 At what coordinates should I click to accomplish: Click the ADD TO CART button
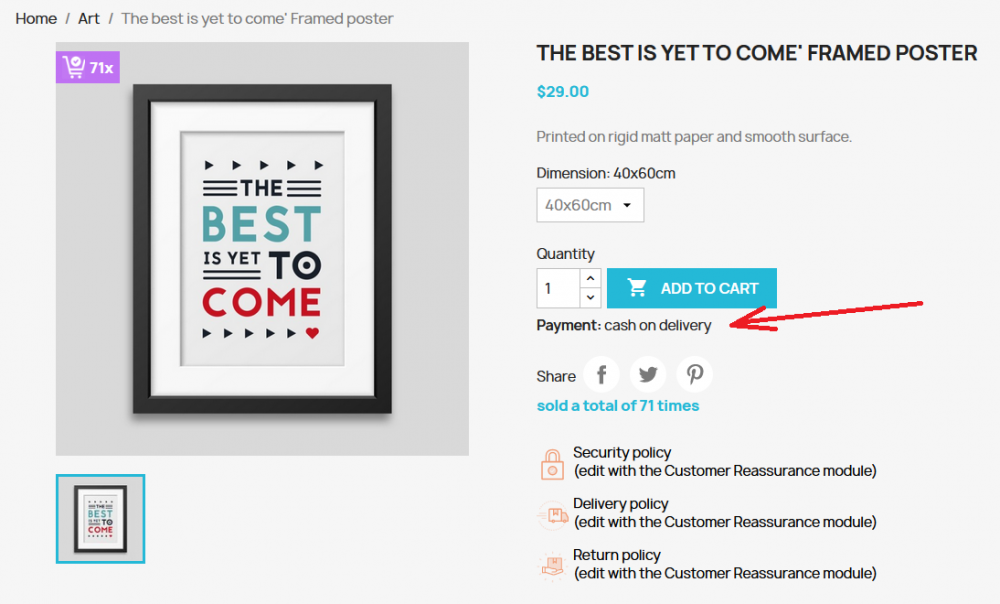click(x=692, y=288)
